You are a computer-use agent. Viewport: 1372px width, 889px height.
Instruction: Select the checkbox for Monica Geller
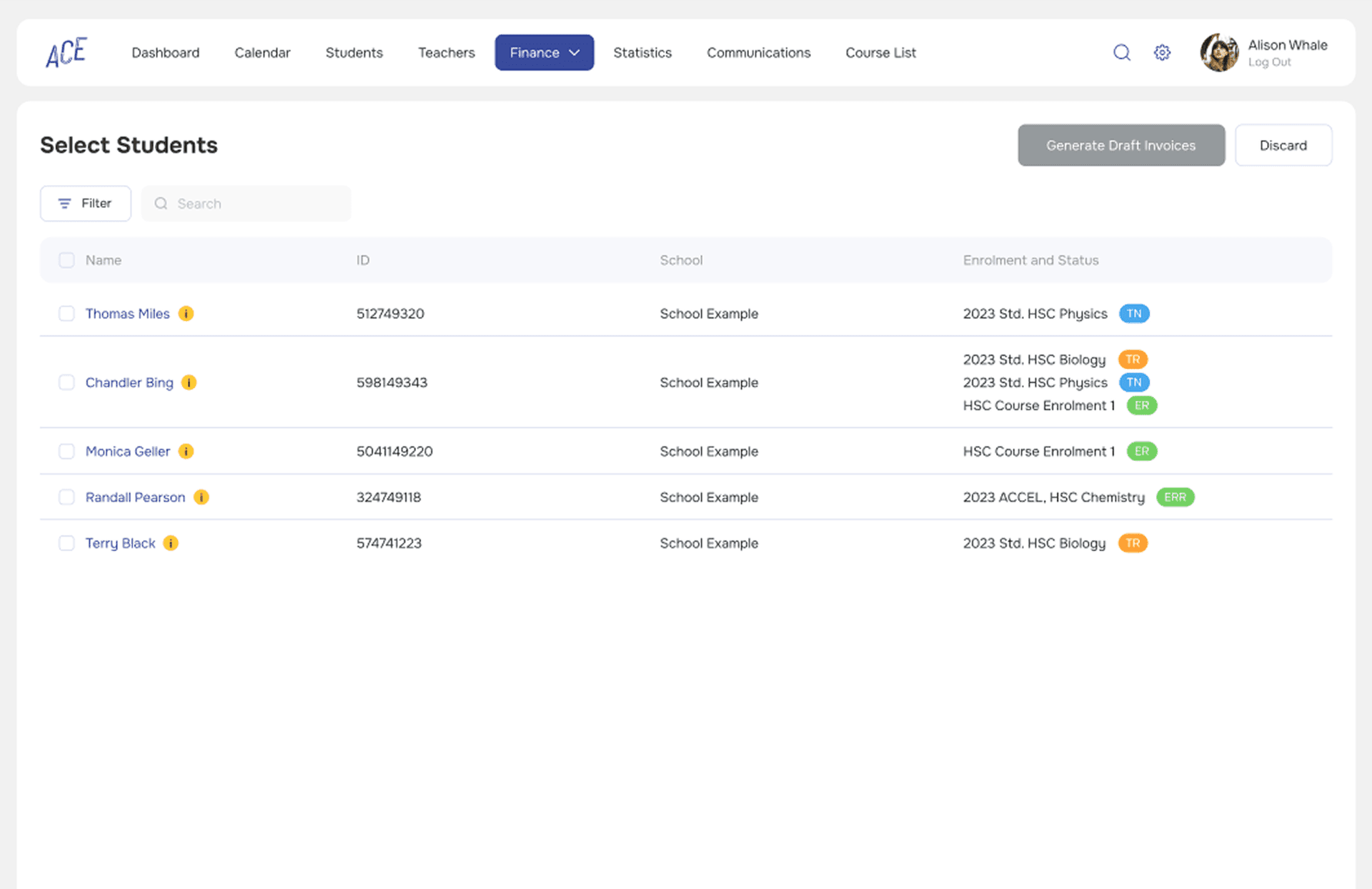coord(66,451)
